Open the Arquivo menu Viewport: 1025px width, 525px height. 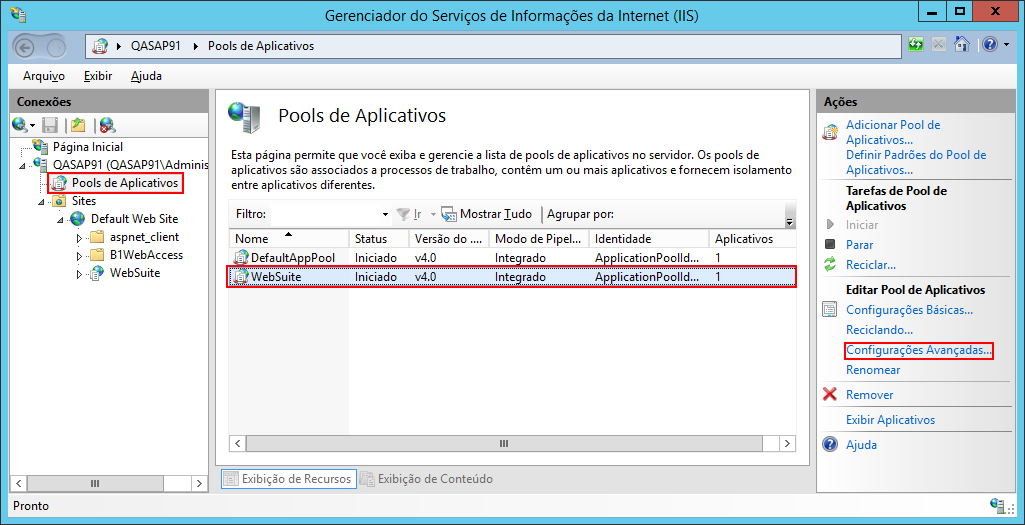click(x=44, y=76)
